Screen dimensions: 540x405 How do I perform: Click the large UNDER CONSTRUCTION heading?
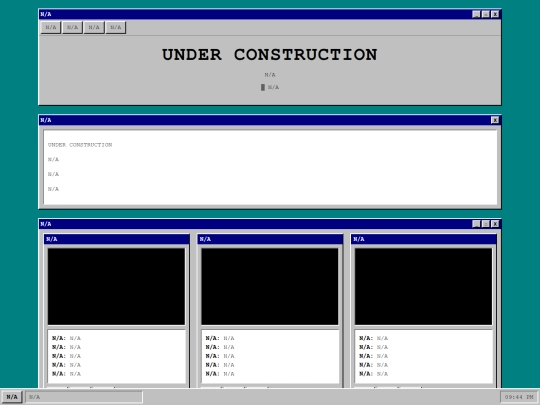click(270, 55)
